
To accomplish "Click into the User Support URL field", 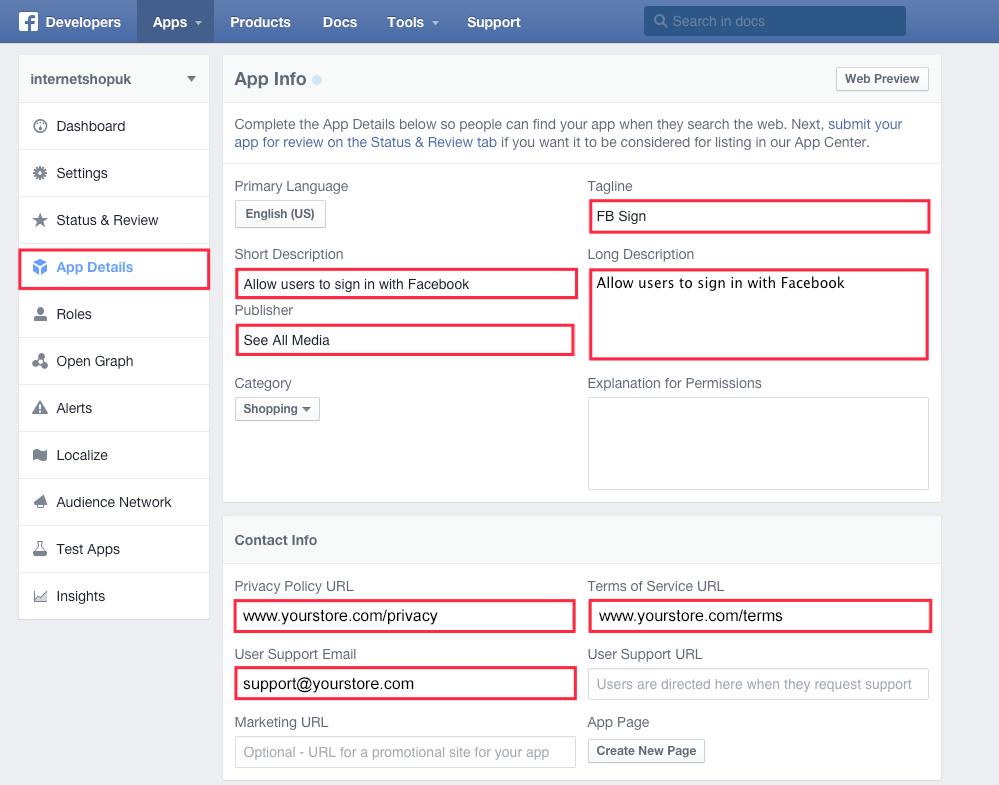I will 758,684.
